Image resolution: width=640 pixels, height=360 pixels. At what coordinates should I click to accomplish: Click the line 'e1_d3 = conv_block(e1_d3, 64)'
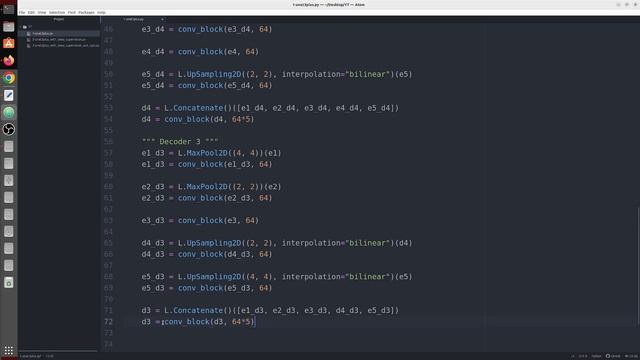pos(207,164)
